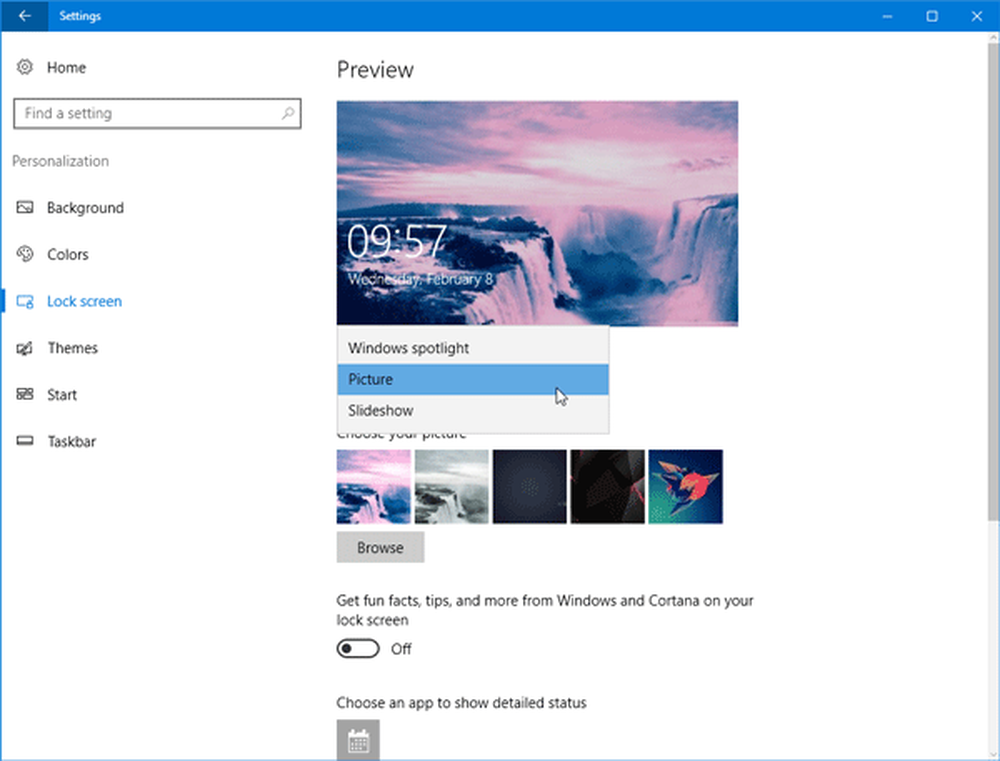Click 'Choose an app to show detailed status'
Screen dimensions: 1000x761
[461, 703]
